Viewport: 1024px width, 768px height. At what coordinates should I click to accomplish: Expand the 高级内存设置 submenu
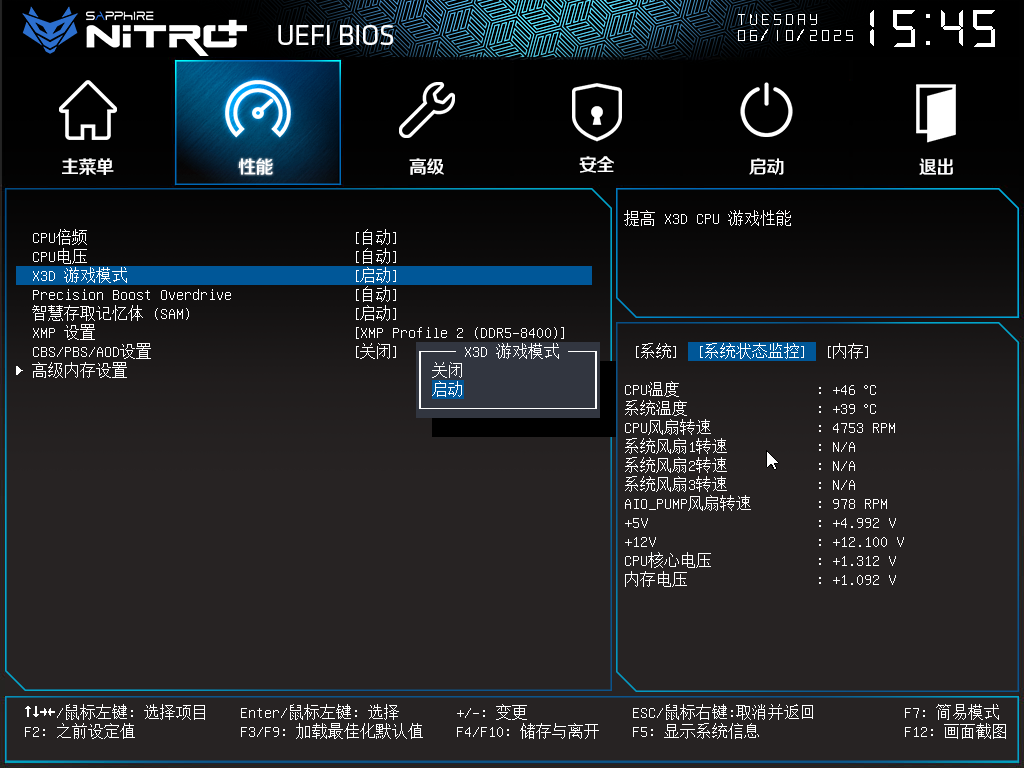click(x=79, y=371)
